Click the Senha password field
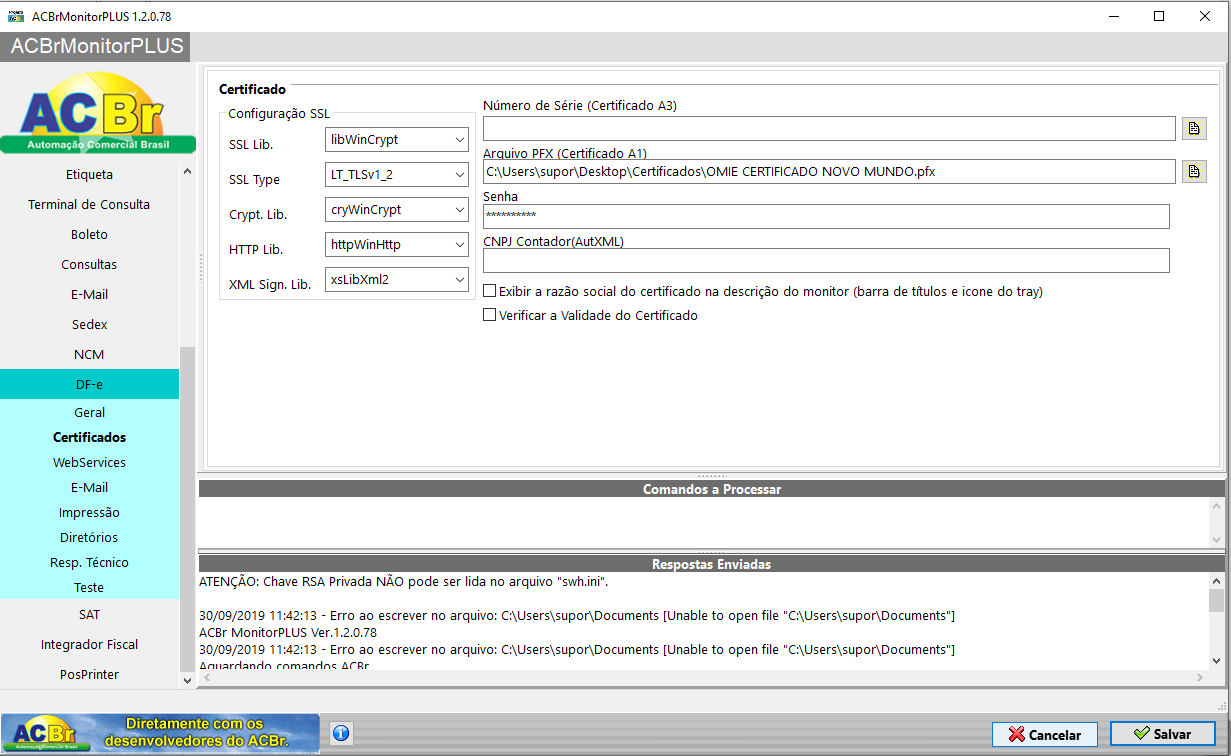1231x756 pixels. (826, 216)
